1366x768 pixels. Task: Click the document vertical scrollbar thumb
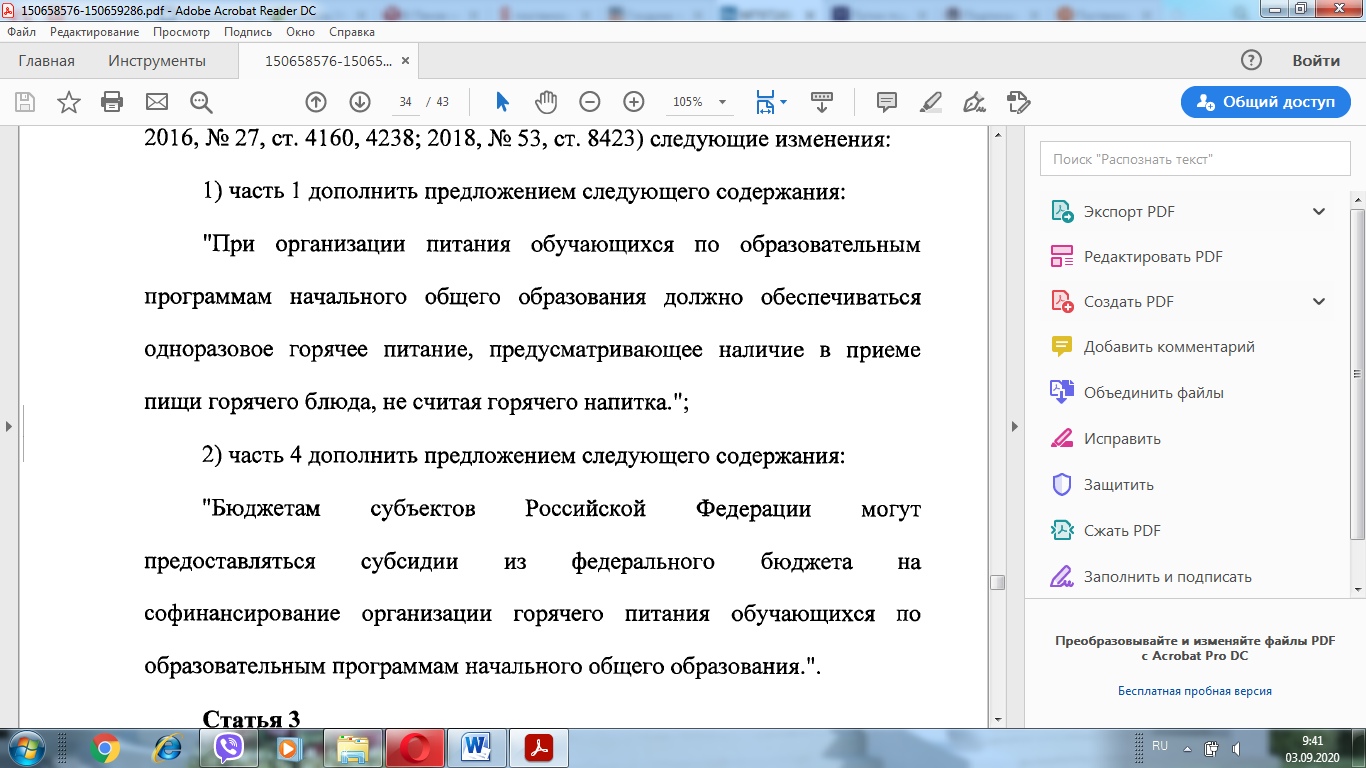[997, 583]
